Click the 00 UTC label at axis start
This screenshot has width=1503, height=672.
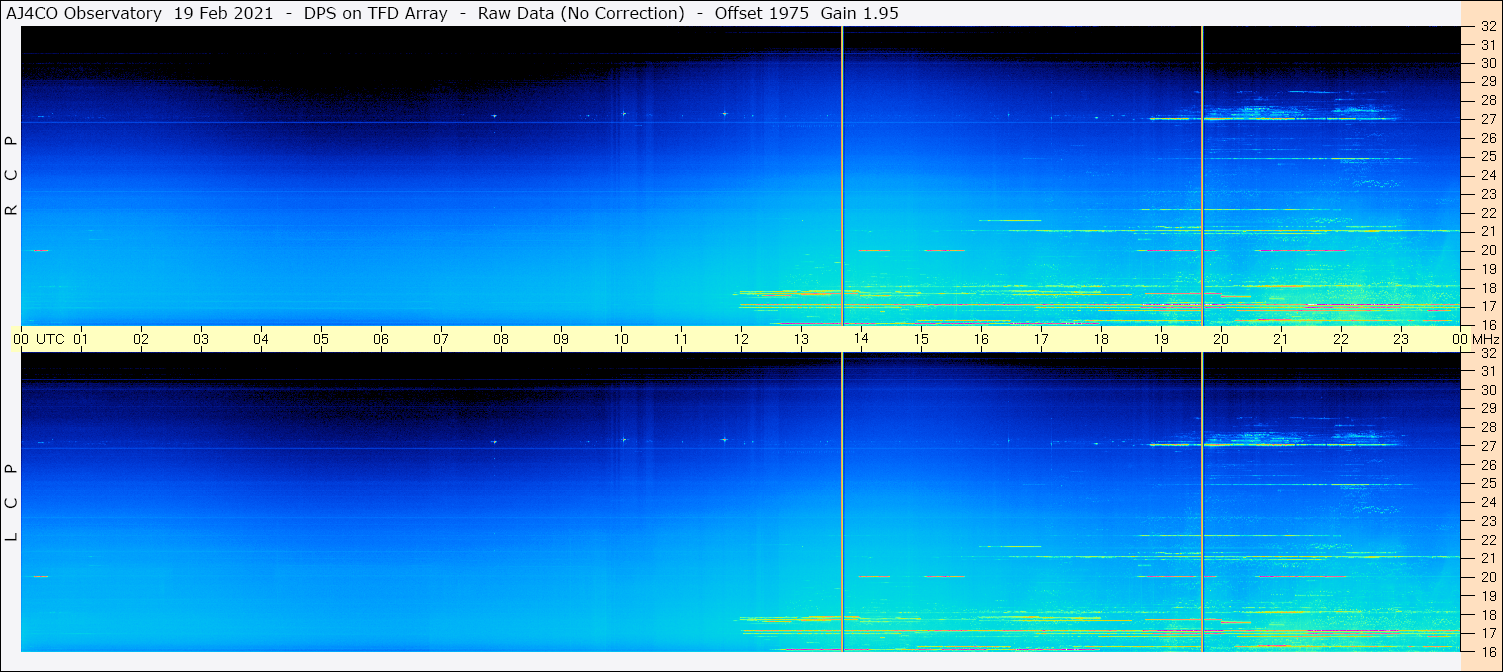38,339
